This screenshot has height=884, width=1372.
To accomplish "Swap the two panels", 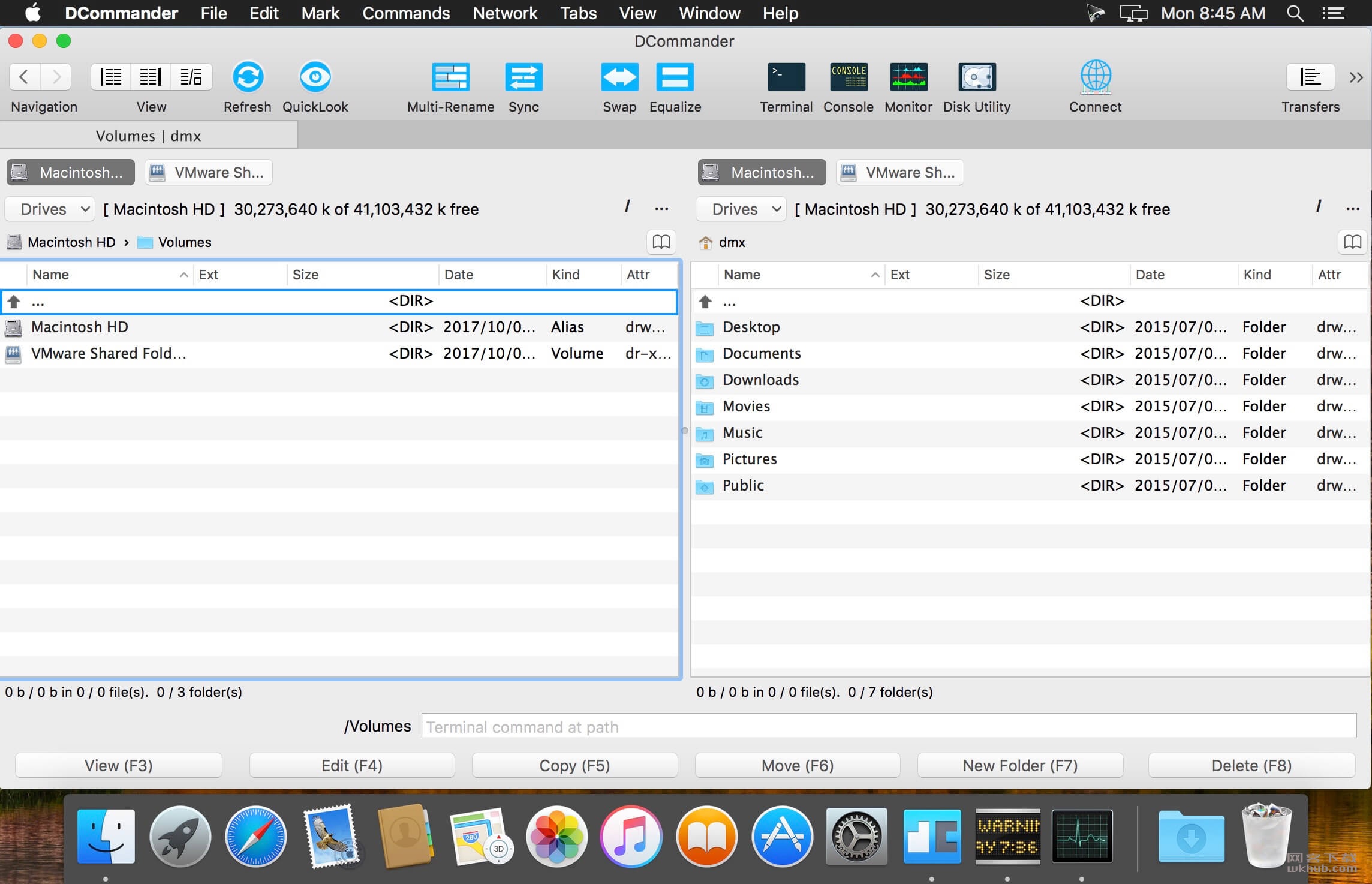I will 619,77.
